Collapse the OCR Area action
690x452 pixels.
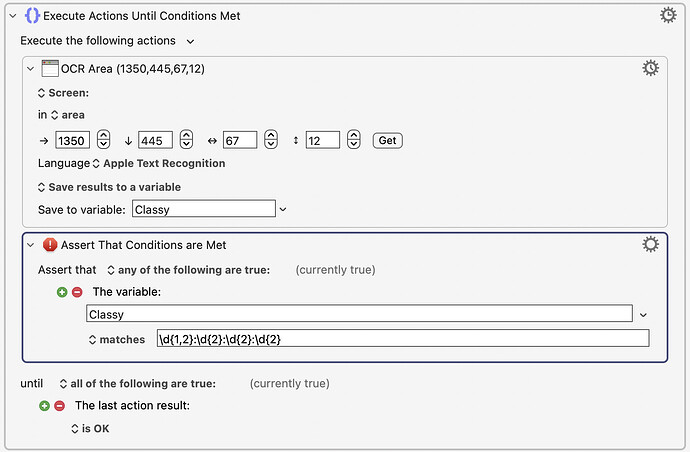click(30, 69)
